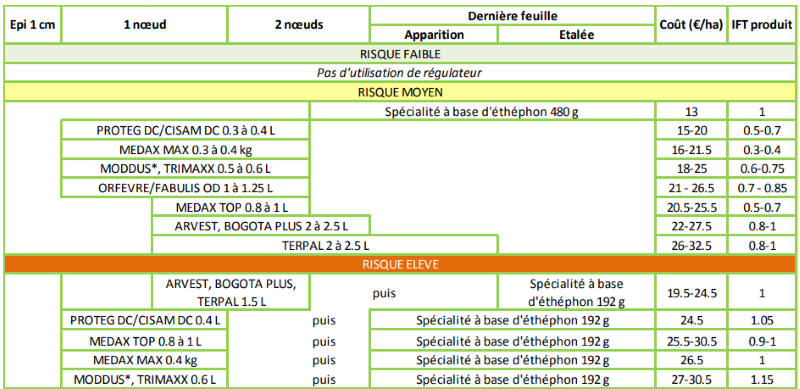
Task: Select 'Spécialité à base d'éthéphon 480 g' cell
Action: (x=482, y=112)
